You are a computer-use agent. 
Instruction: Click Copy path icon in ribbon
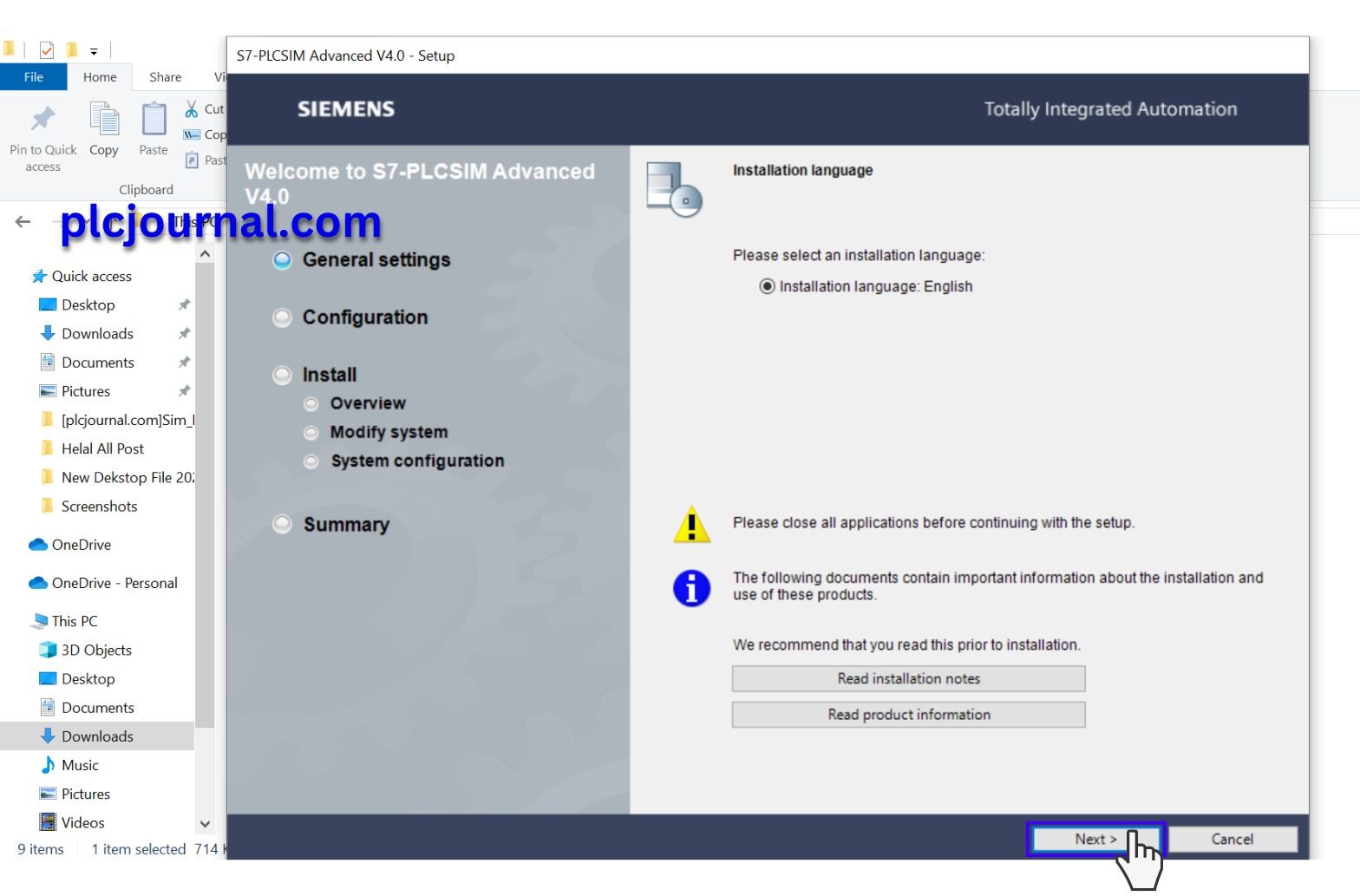[192, 134]
